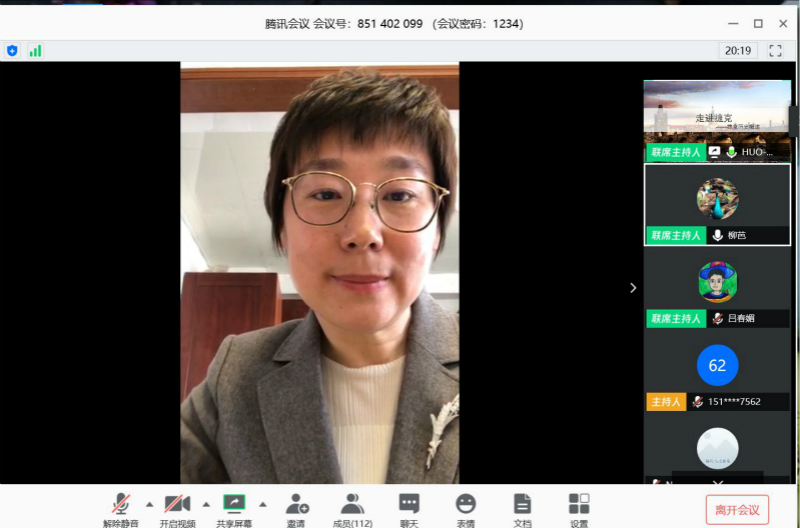Viewport: 800px width, 528px height.
Task: Click the 20:19 meeting timer
Action: click(x=738, y=50)
